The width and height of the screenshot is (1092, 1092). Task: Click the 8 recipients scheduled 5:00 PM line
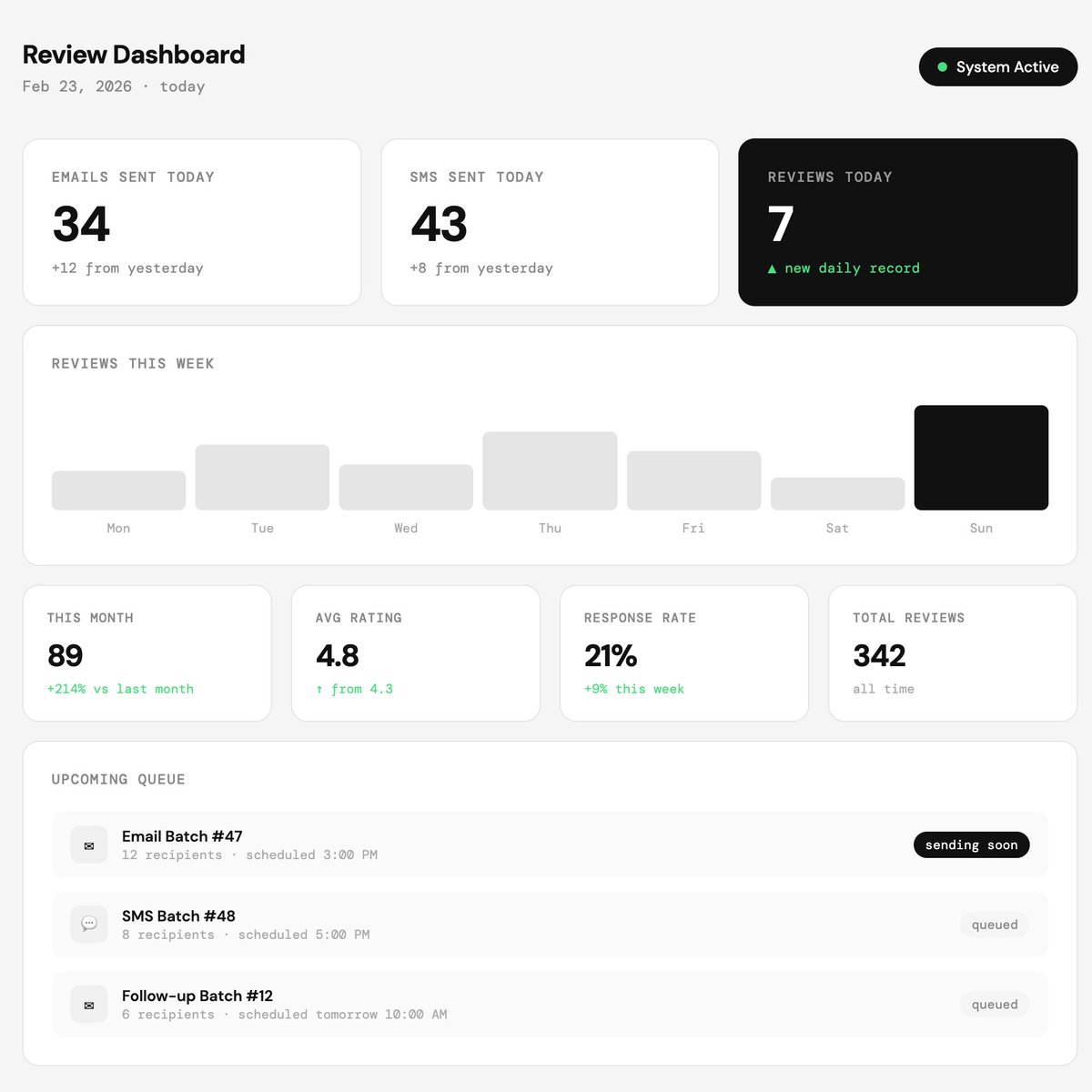[246, 935]
